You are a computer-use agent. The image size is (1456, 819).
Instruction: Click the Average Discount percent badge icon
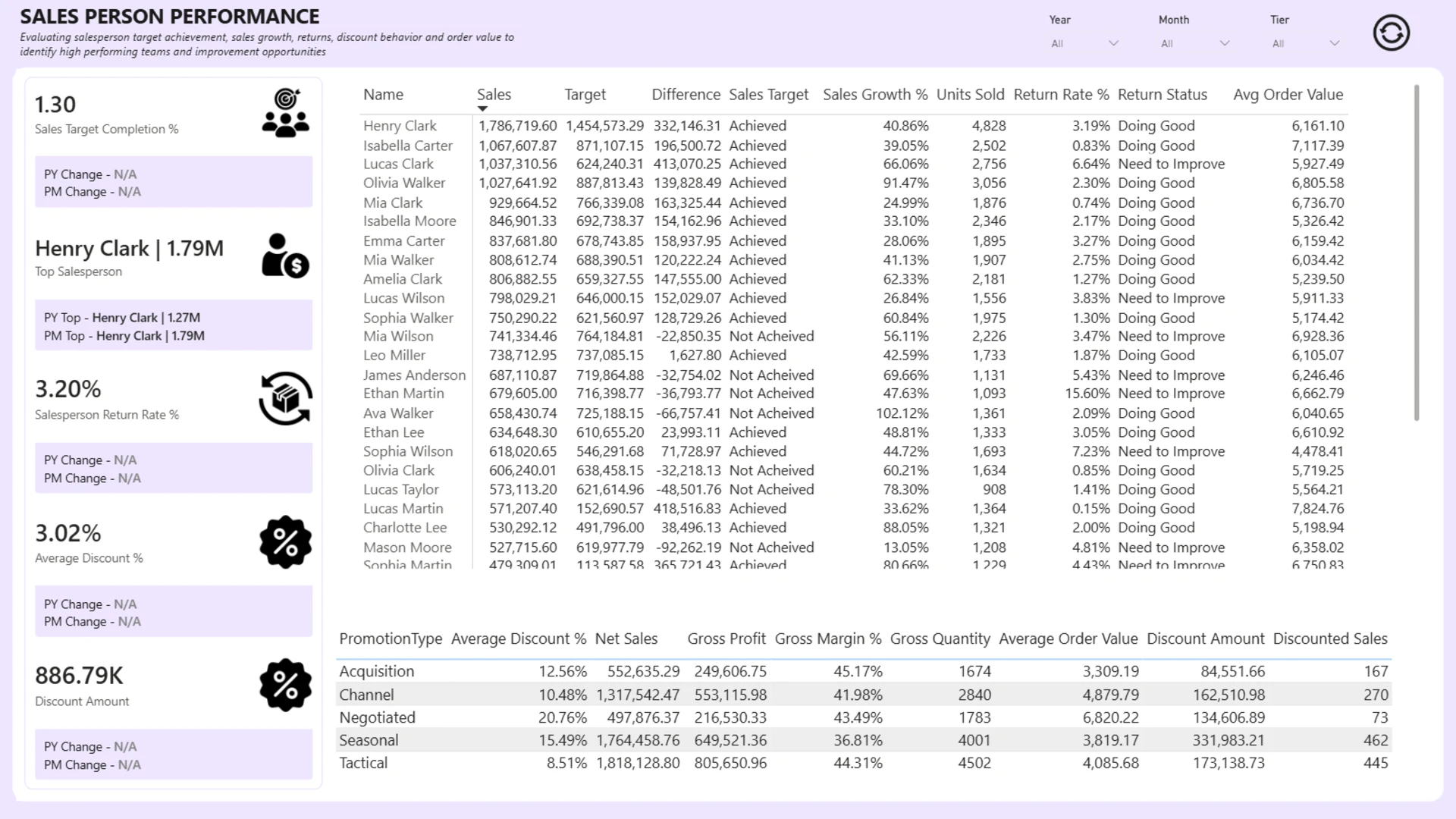285,542
